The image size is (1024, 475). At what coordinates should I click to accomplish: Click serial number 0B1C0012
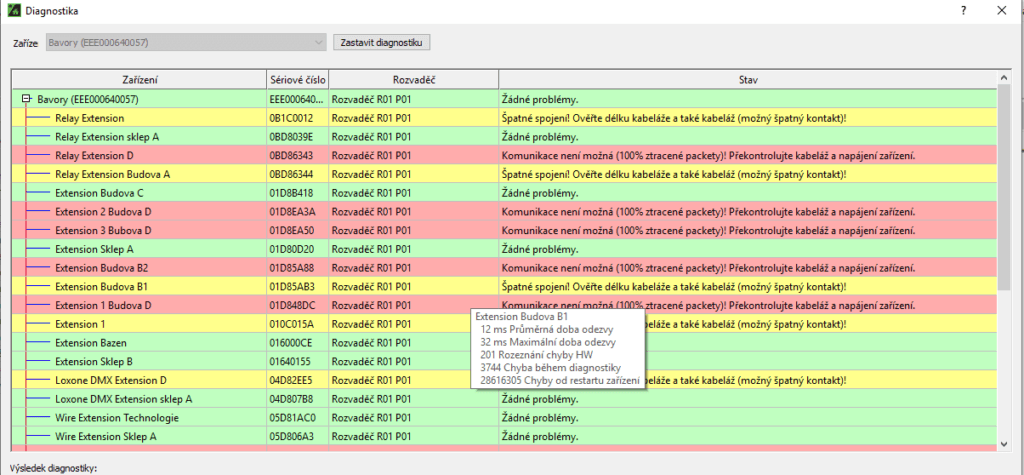(x=291, y=118)
